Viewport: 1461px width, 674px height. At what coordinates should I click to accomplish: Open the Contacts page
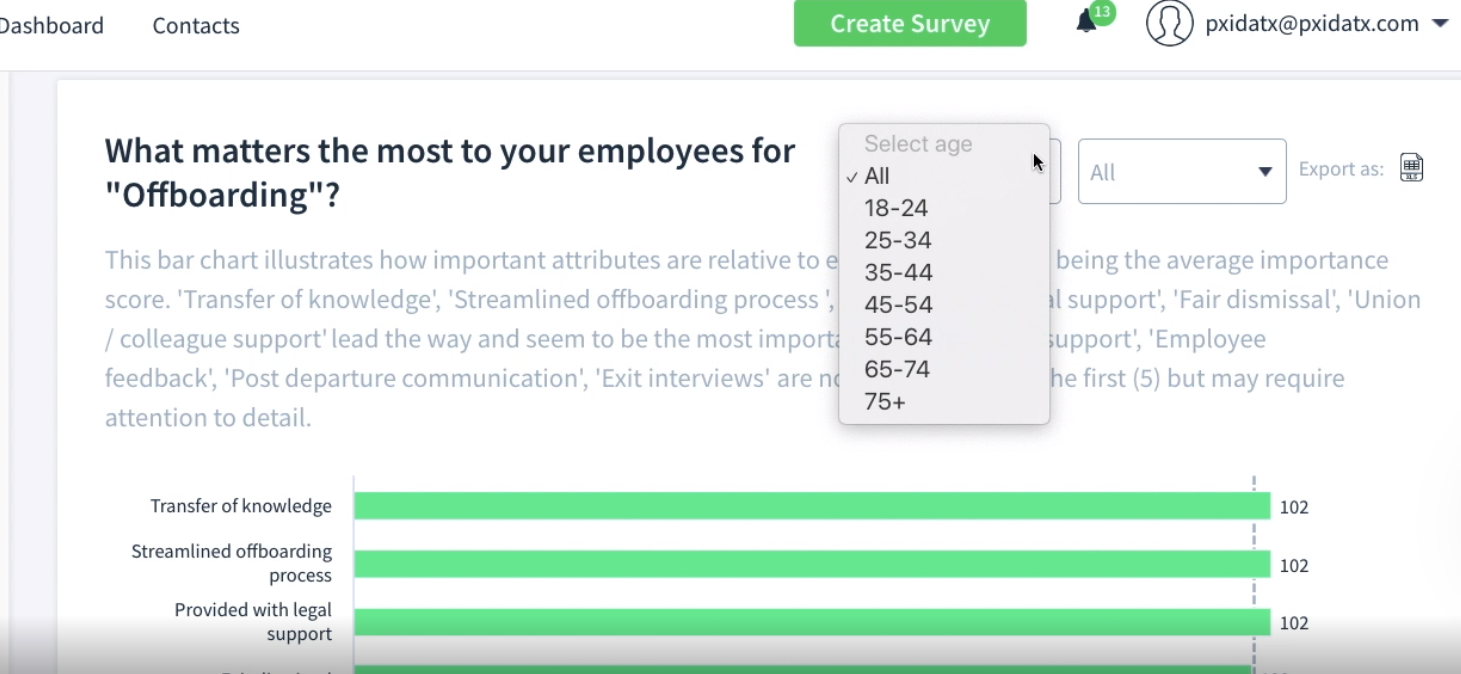tap(196, 26)
